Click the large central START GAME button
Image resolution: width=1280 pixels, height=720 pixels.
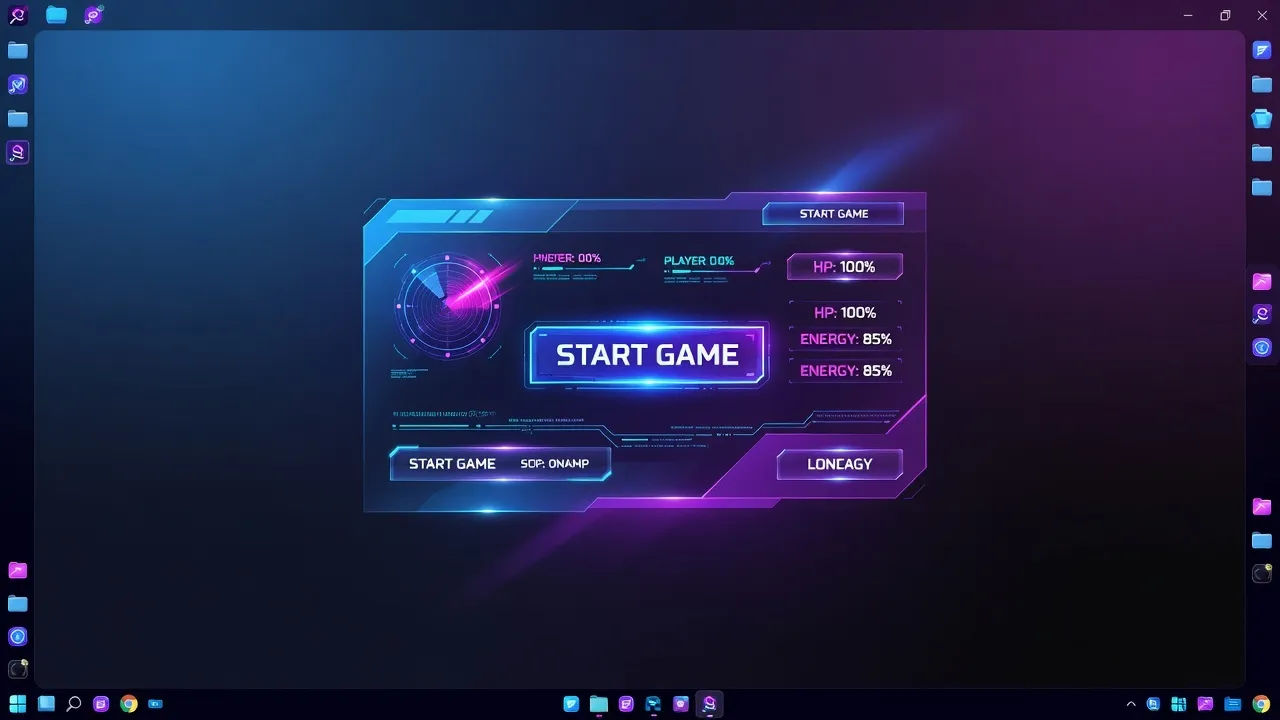point(647,355)
